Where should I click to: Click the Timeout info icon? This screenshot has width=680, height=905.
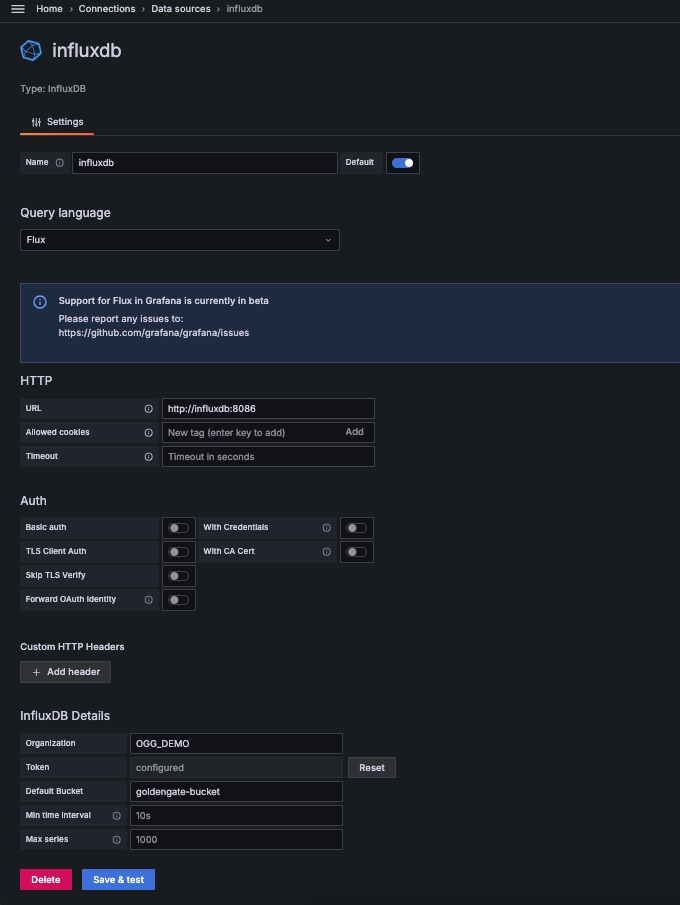pyautogui.click(x=149, y=457)
